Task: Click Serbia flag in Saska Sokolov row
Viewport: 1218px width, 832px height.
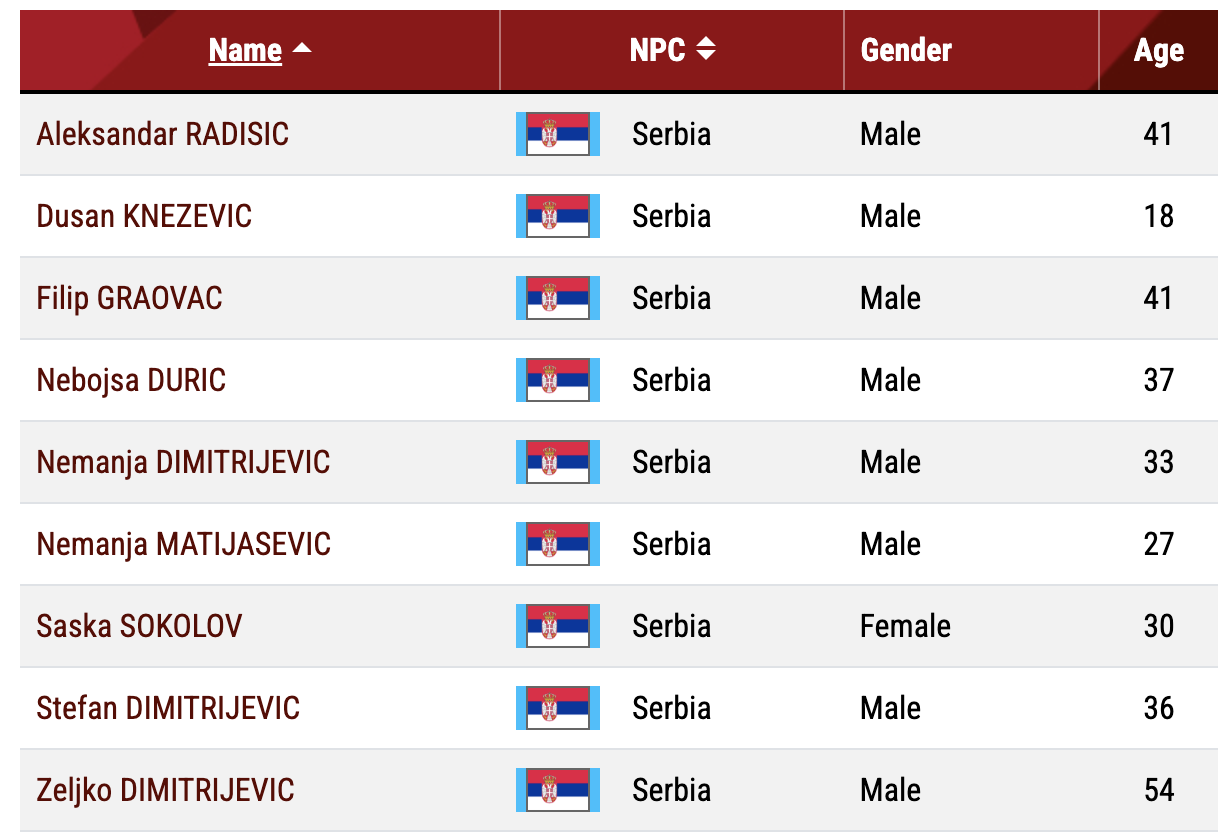Action: pyautogui.click(x=558, y=626)
